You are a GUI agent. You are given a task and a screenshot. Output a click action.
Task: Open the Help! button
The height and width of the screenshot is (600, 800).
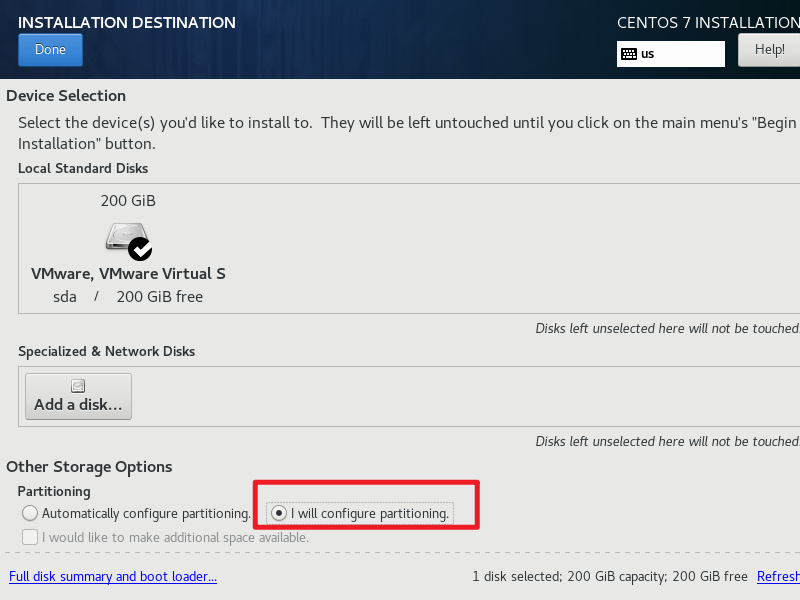coord(769,50)
